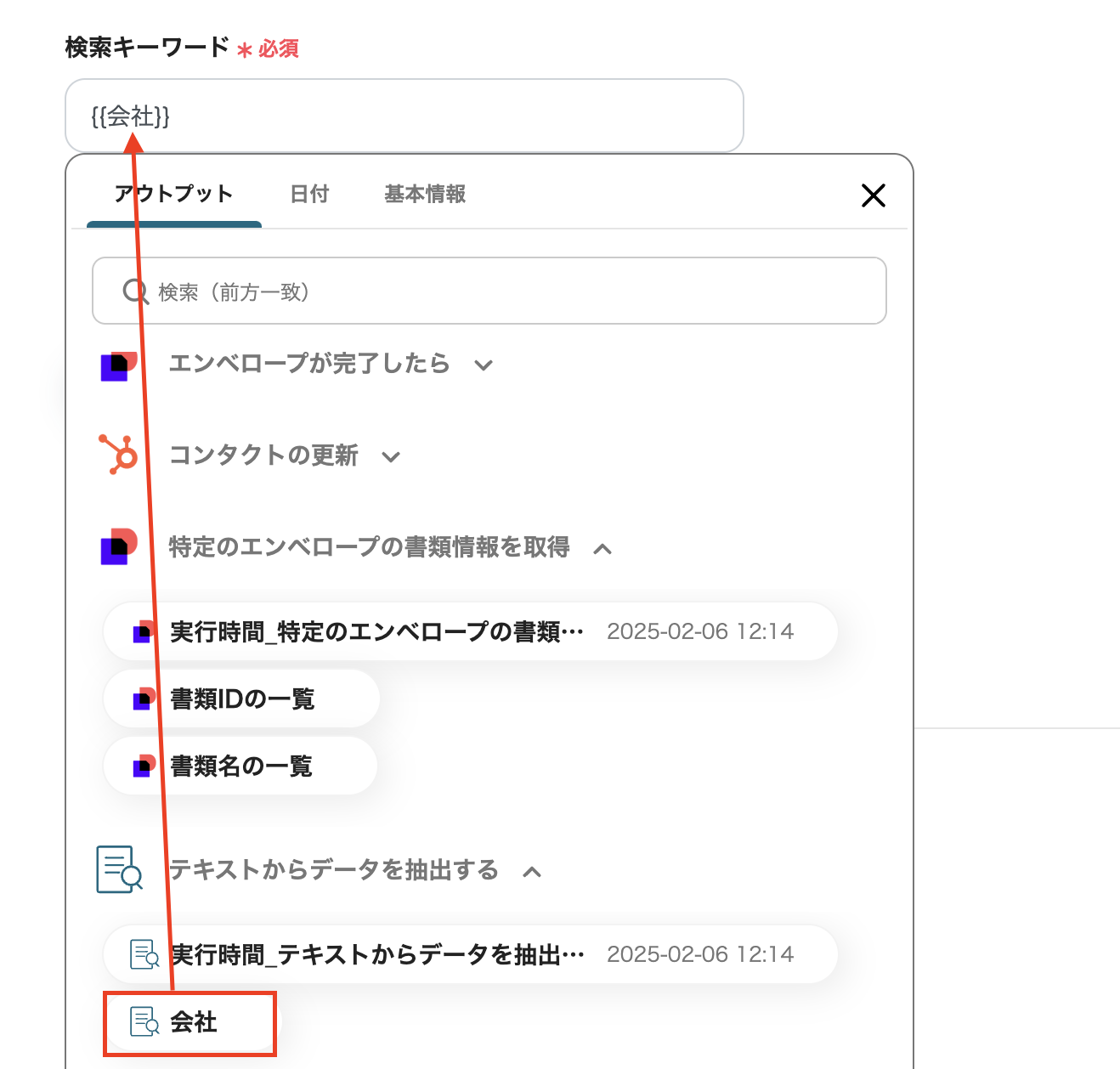Switch to the 日付 tab
The width and height of the screenshot is (1120, 1069).
coord(309,195)
